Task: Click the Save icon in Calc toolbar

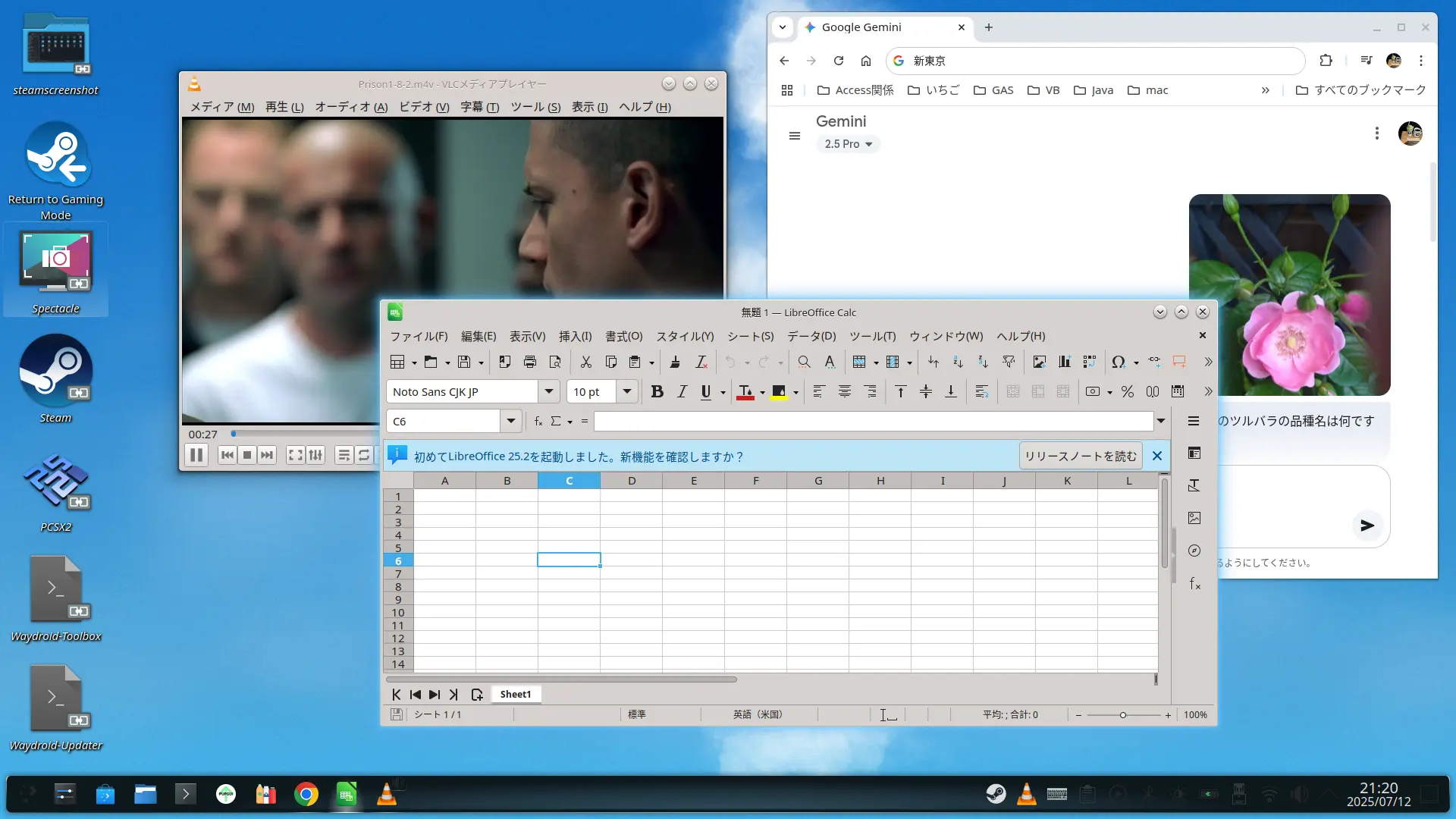Action: [464, 362]
